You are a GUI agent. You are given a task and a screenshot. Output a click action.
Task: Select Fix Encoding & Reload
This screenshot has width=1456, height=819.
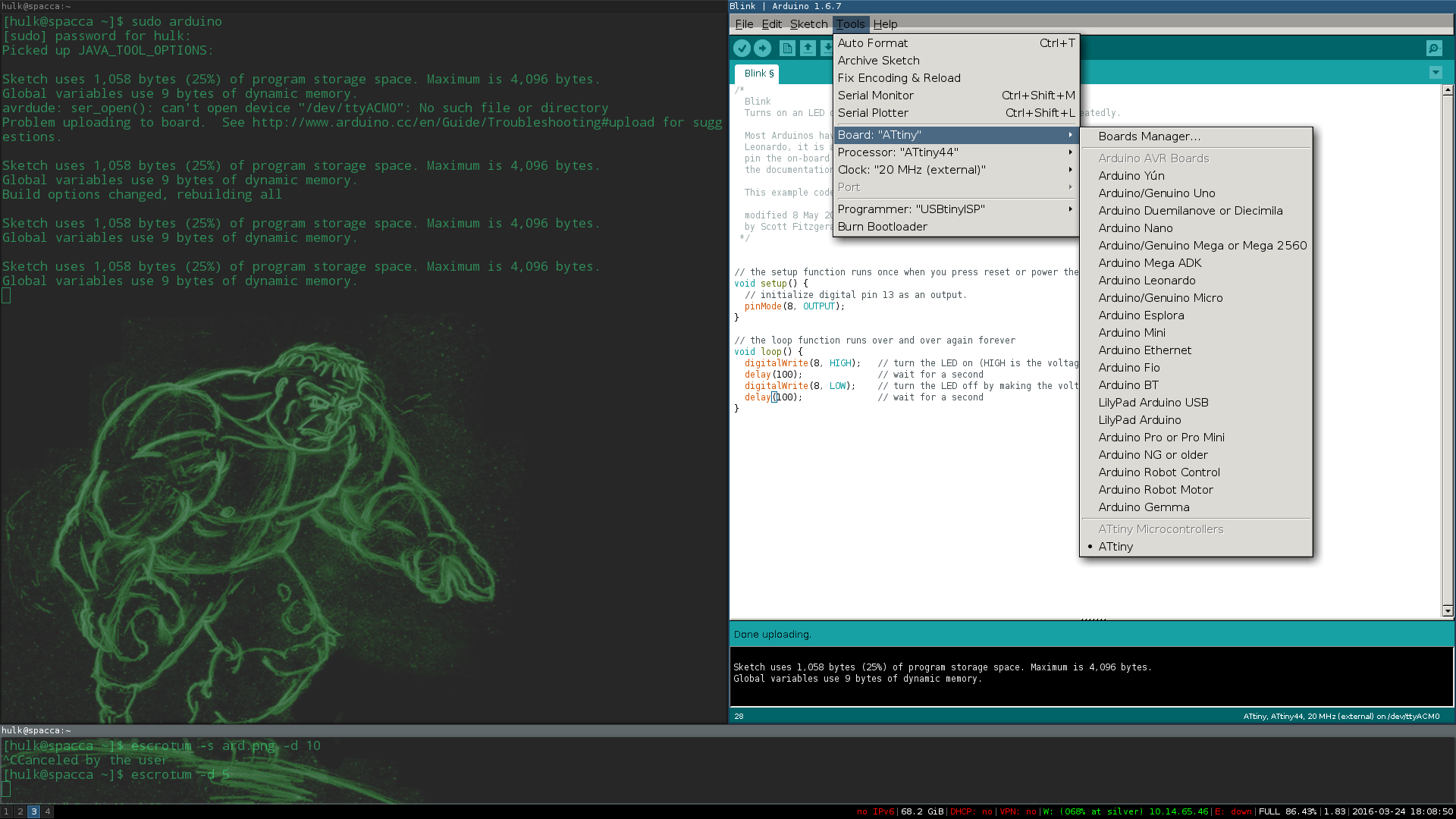(955, 78)
